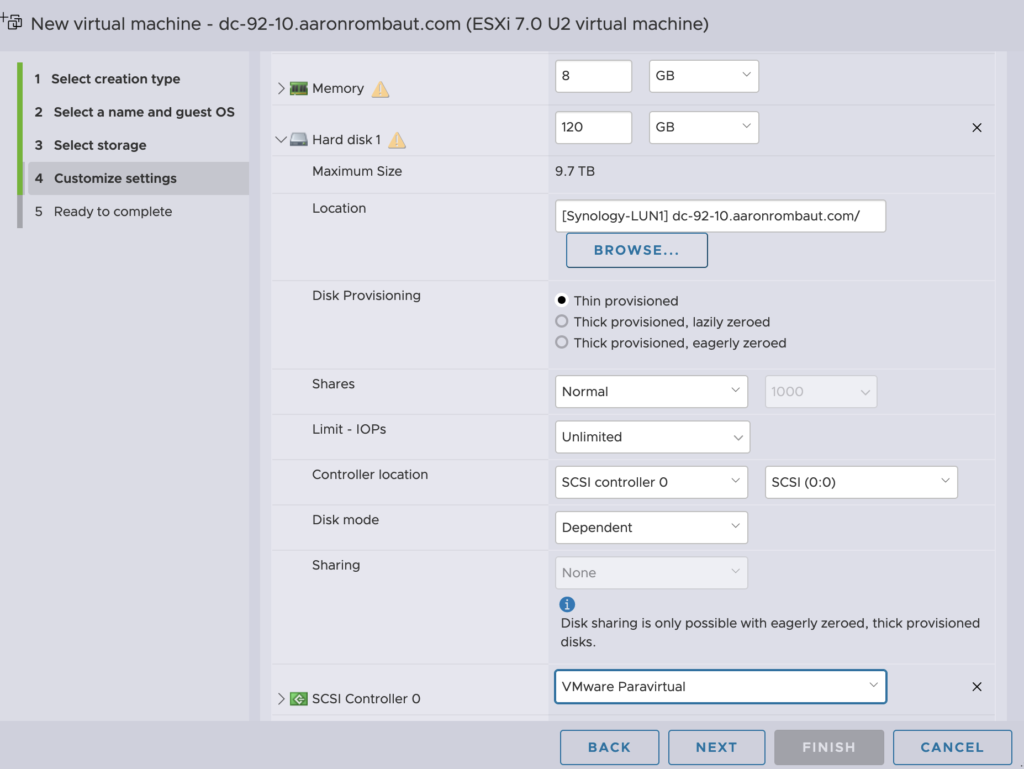Open the VMware Paravirtual controller dropdown
This screenshot has height=769, width=1024.
click(x=720, y=687)
